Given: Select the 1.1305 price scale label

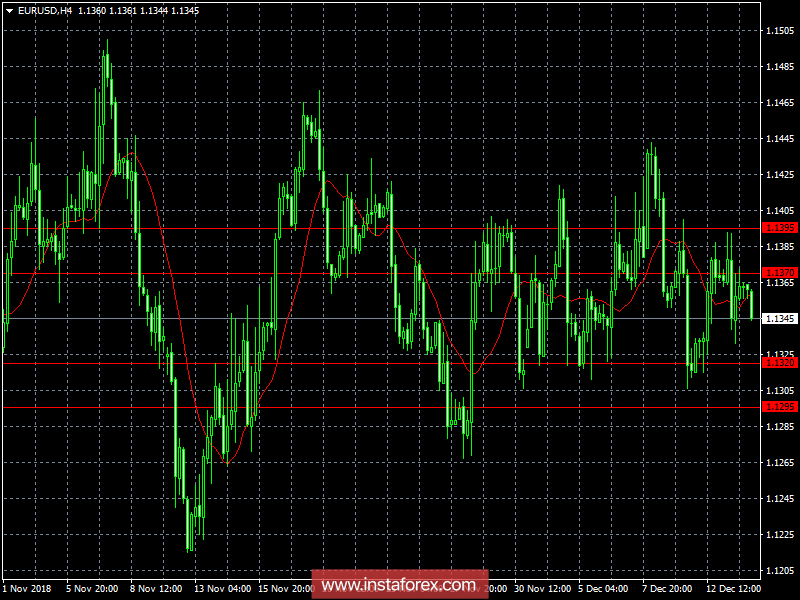Looking at the screenshot, I should pyautogui.click(x=780, y=391).
